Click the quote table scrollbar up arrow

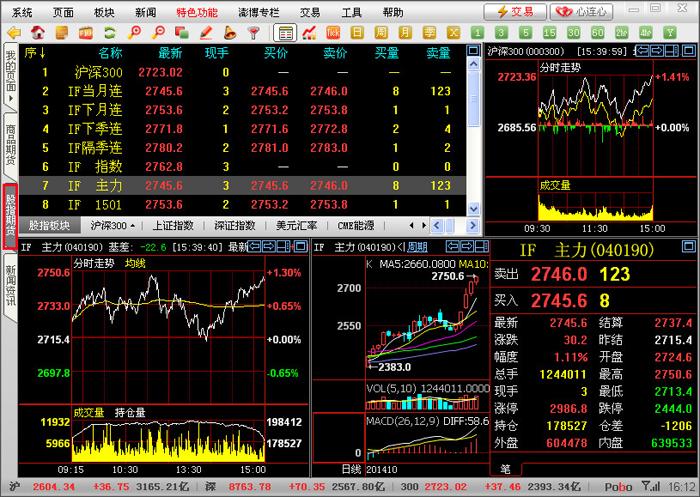tap(474, 64)
